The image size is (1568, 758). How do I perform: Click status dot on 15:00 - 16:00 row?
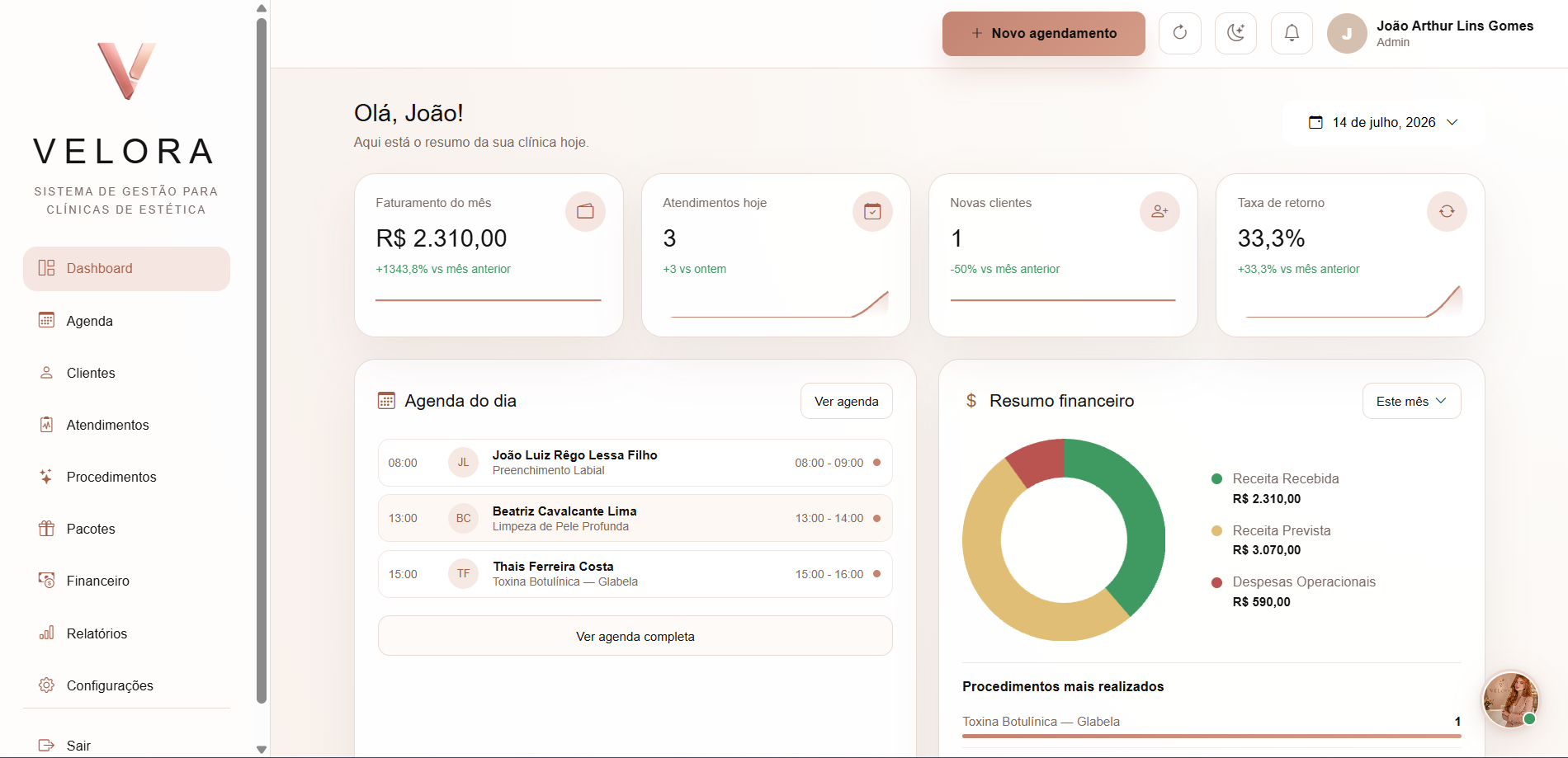click(876, 574)
